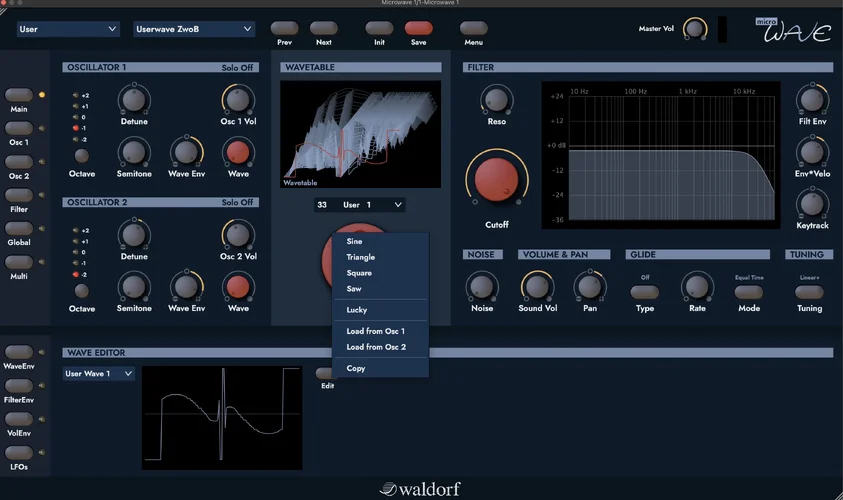Switch to the Multi page
Viewport: 843px width, 500px height.
[x=19, y=262]
